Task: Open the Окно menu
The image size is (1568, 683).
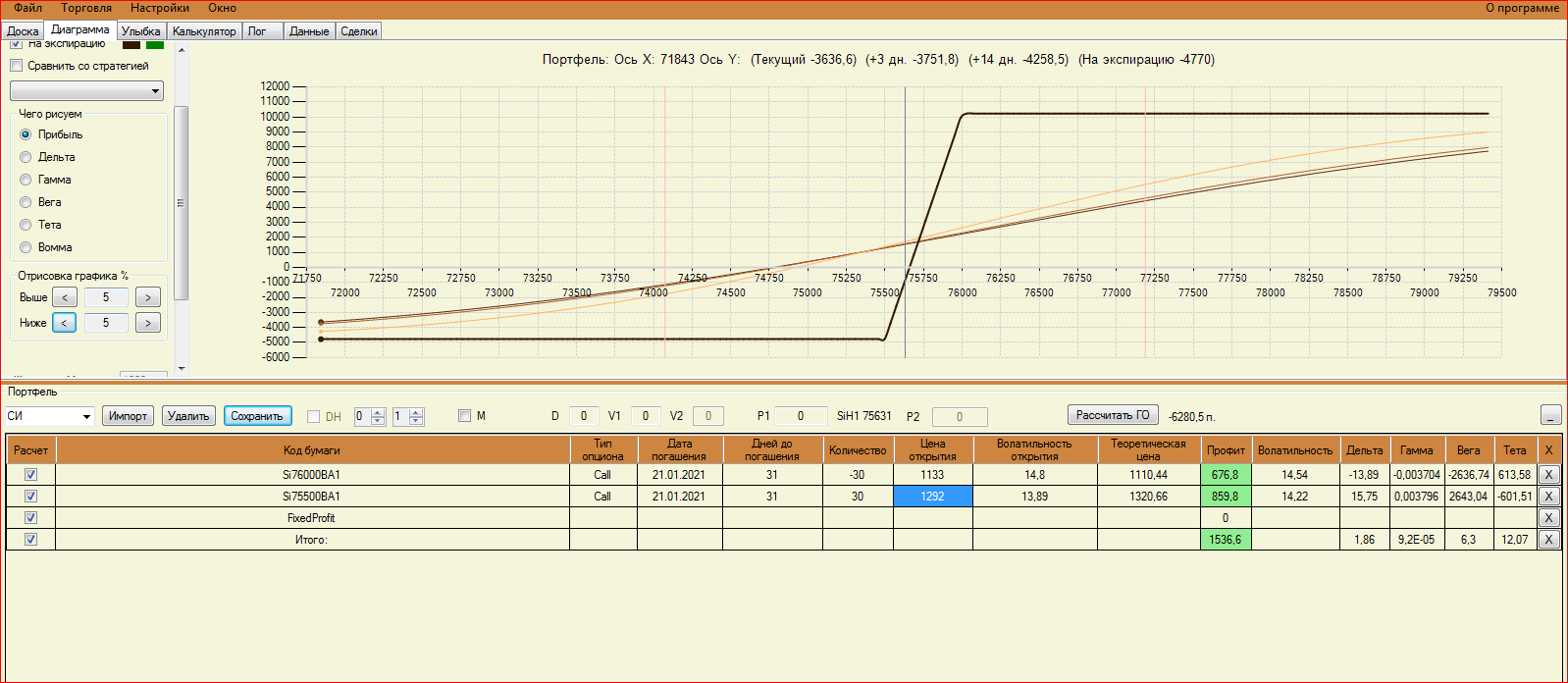Action: (x=222, y=8)
